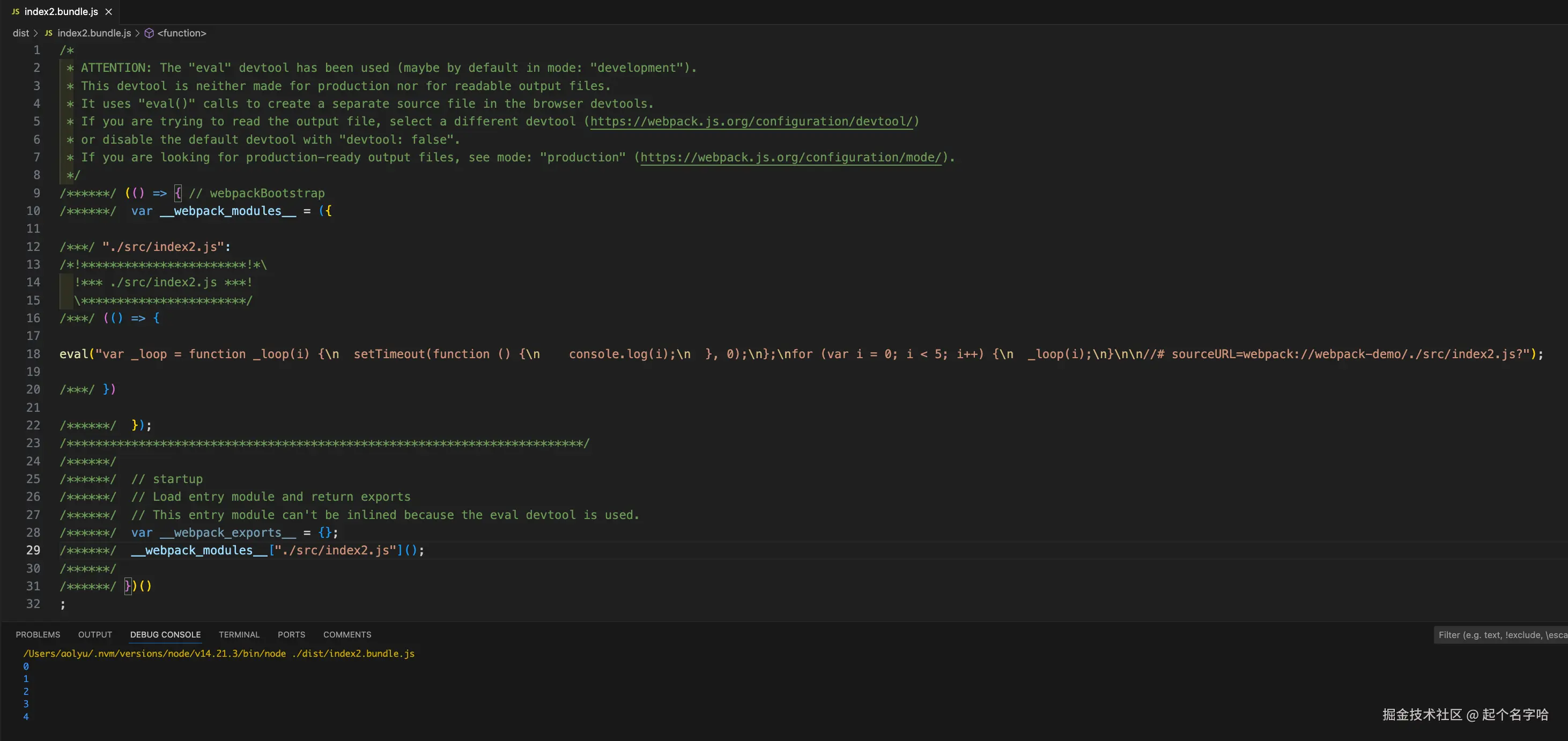Close the index2.bundle.js editor tab
The height and width of the screenshot is (741, 1568).
click(x=108, y=12)
